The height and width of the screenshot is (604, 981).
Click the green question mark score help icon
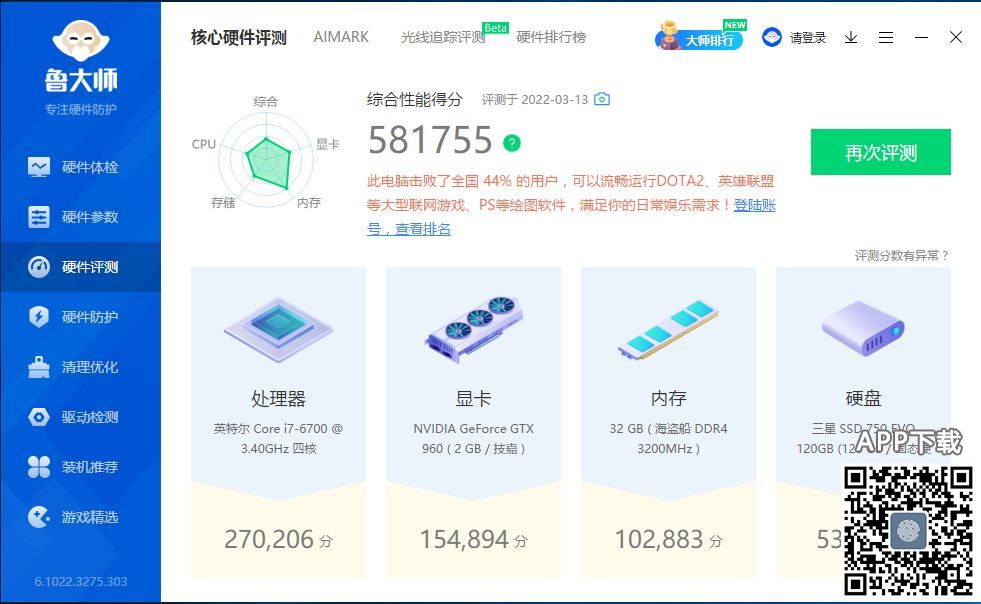click(x=512, y=143)
